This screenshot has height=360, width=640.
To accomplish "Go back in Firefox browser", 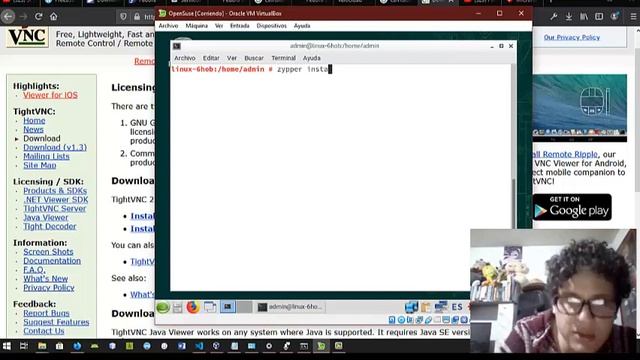I will (x=8, y=17).
